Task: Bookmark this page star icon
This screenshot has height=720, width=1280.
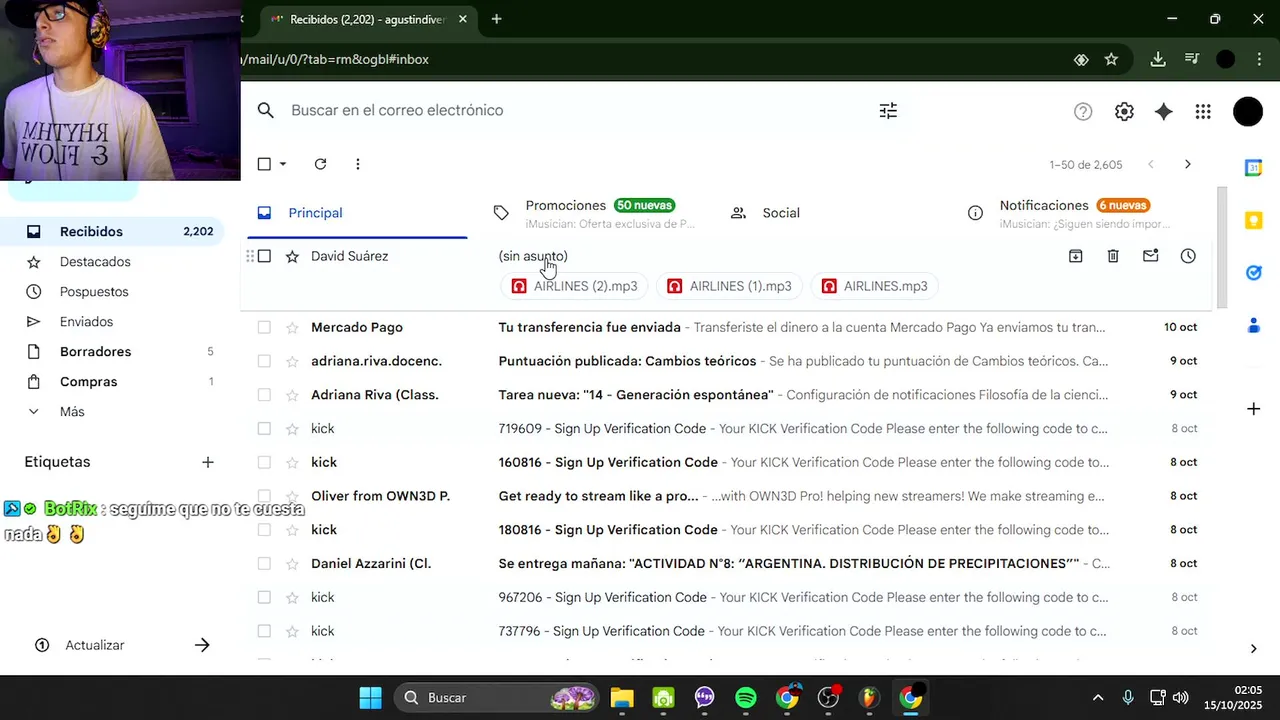Action: (x=1111, y=59)
